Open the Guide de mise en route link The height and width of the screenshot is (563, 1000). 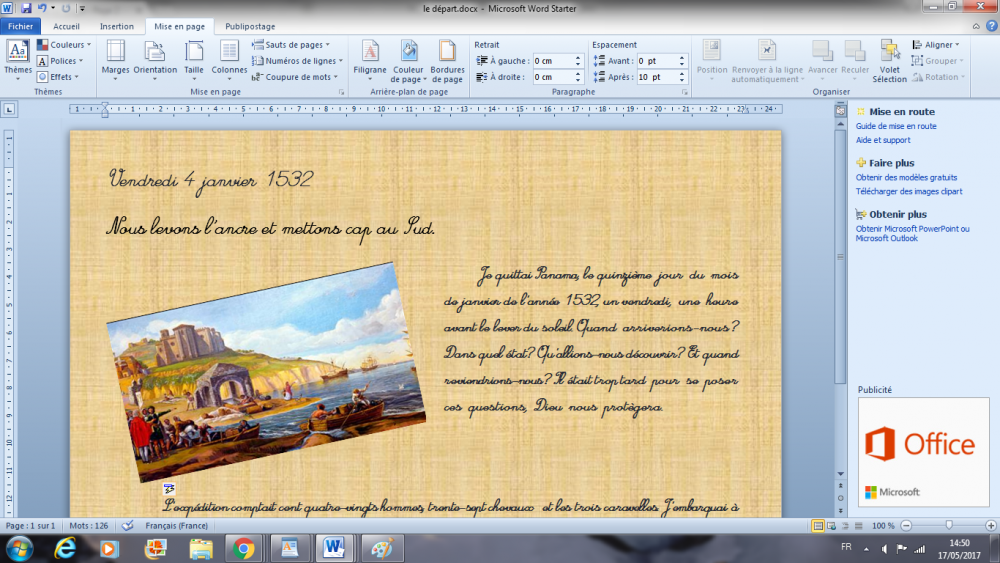pyautogui.click(x=896, y=126)
